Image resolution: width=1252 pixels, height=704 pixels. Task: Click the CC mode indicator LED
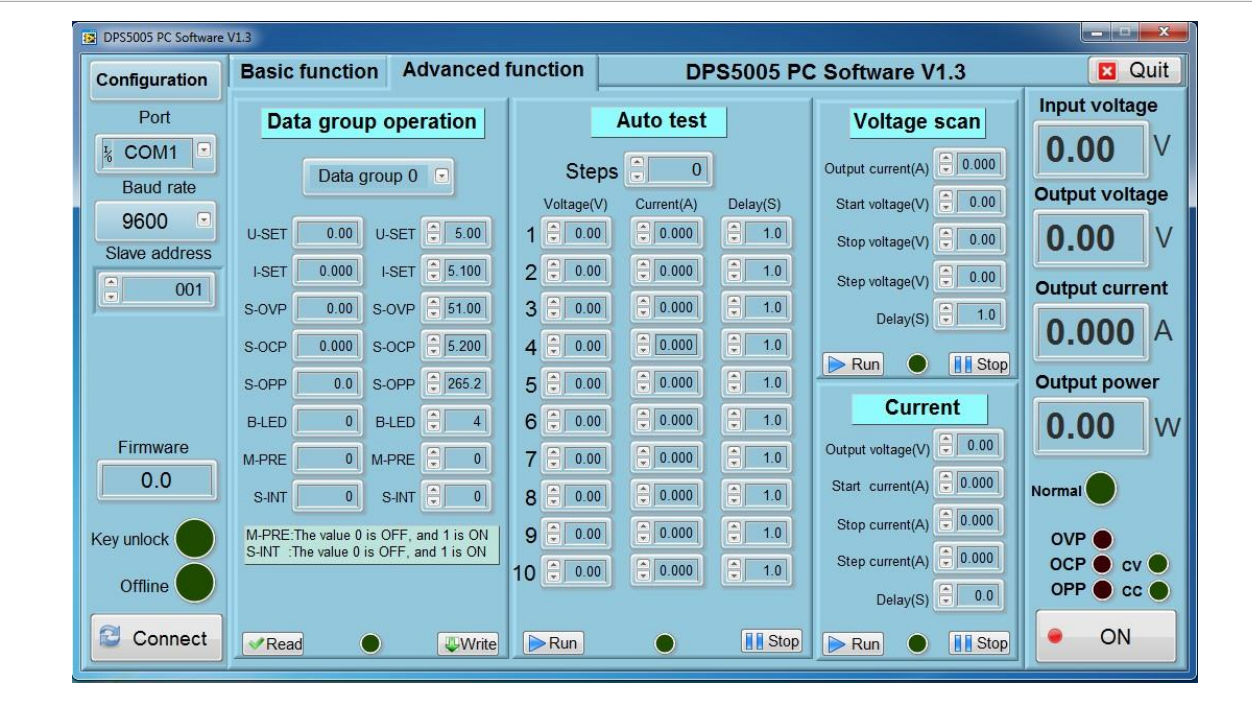point(1159,590)
